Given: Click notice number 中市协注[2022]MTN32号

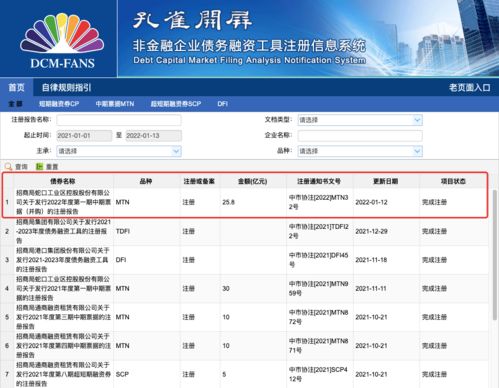Looking at the screenshot, I should 318,202.
